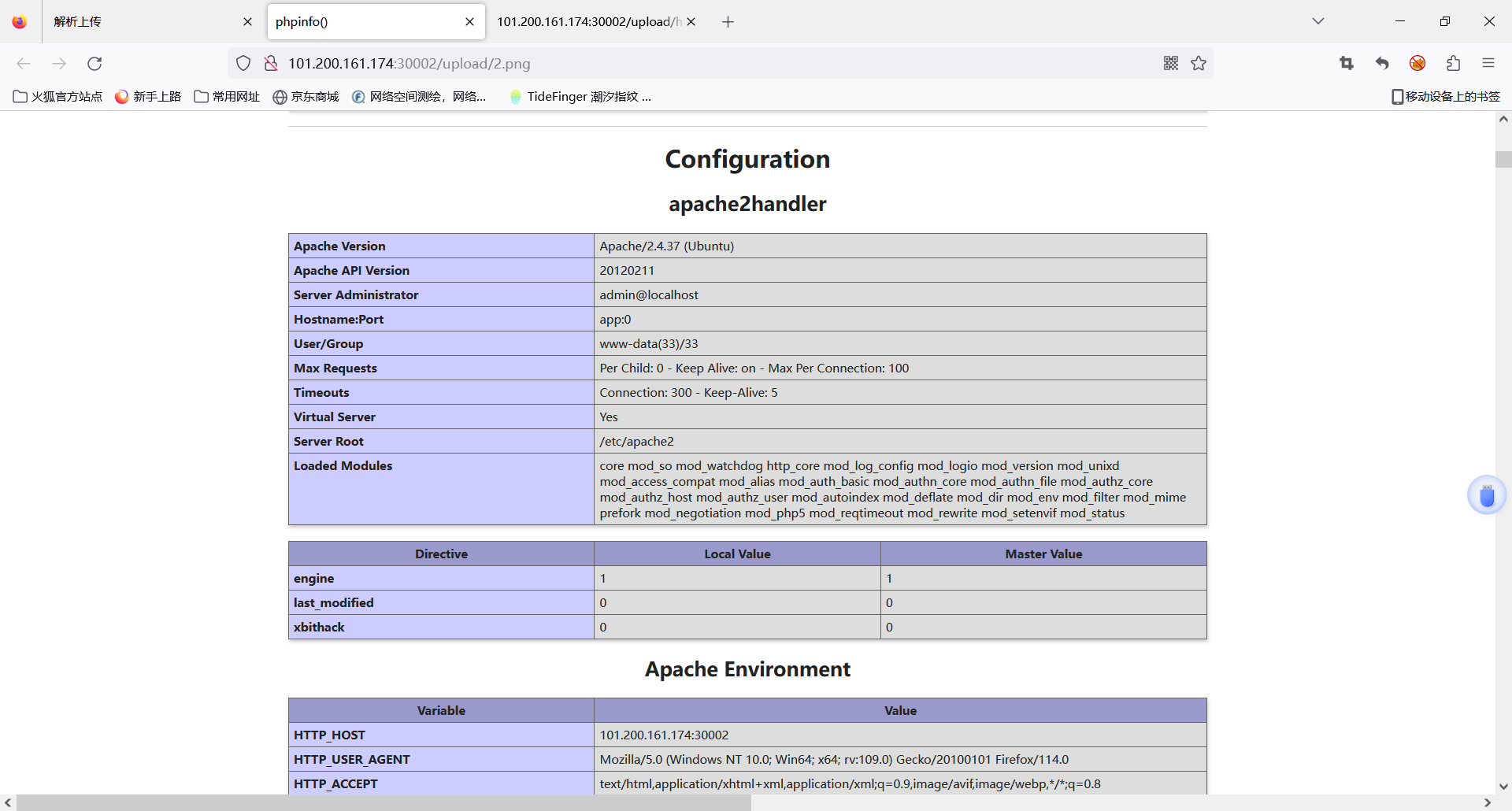Select the admin@localhost value
The image size is (1512, 811).
(649, 294)
